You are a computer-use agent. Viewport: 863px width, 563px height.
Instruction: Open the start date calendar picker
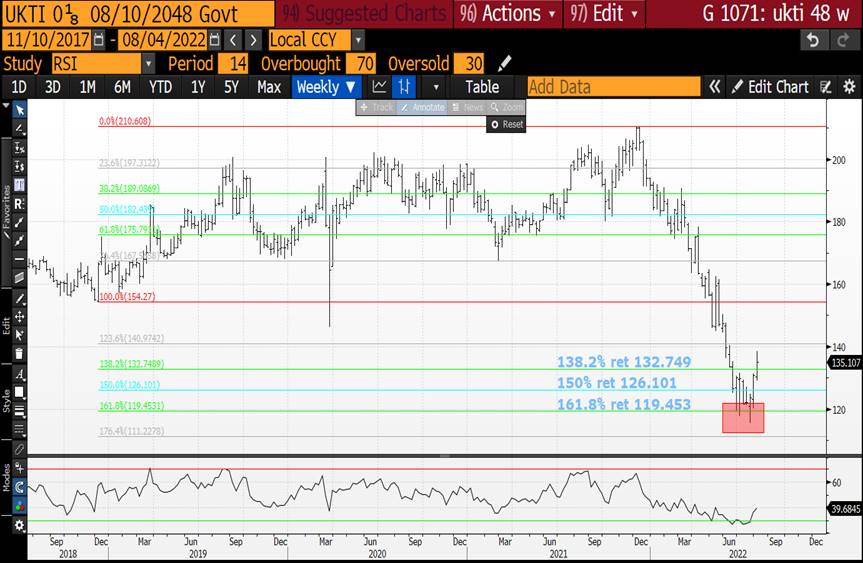point(99,40)
